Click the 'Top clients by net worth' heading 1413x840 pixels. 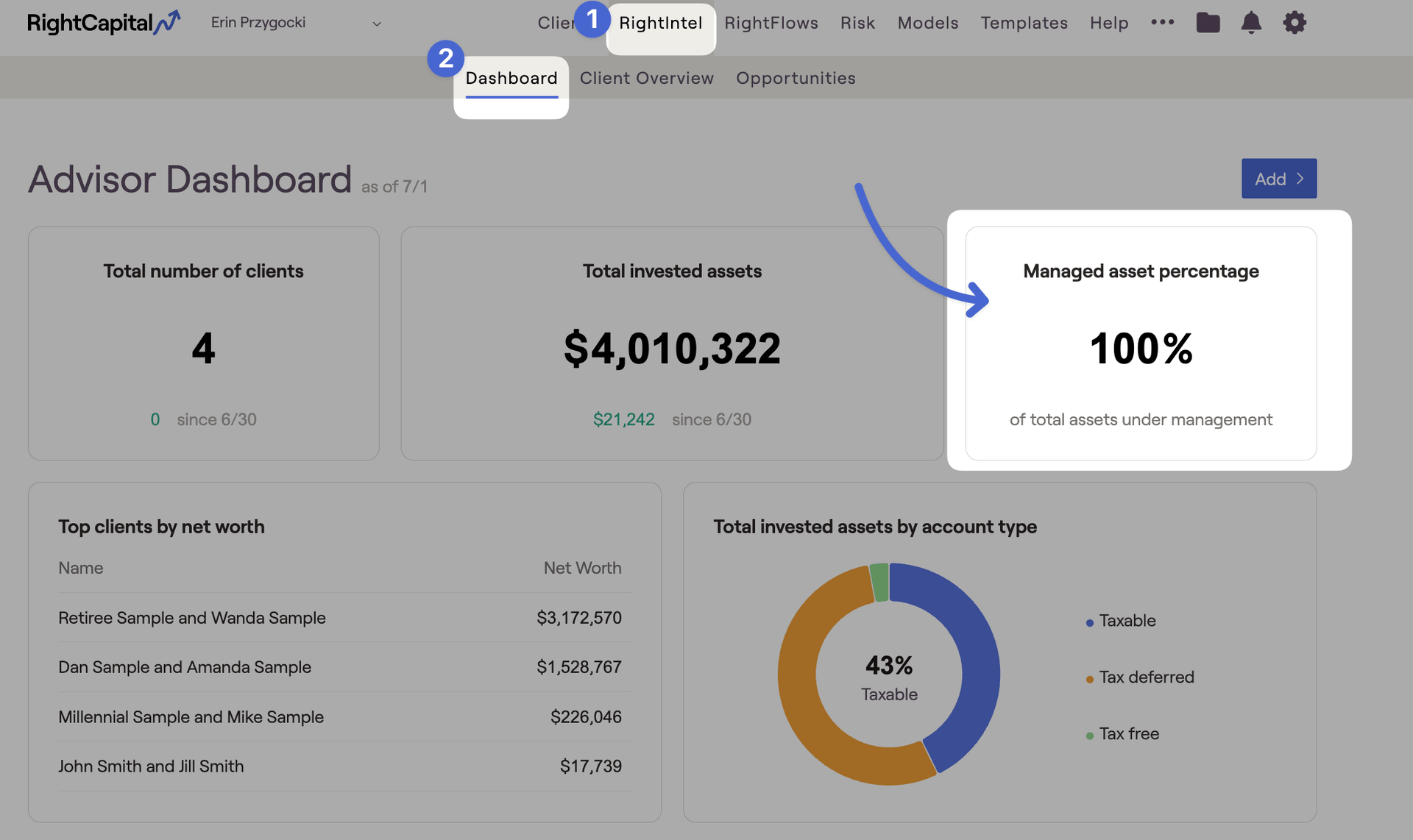(x=161, y=527)
